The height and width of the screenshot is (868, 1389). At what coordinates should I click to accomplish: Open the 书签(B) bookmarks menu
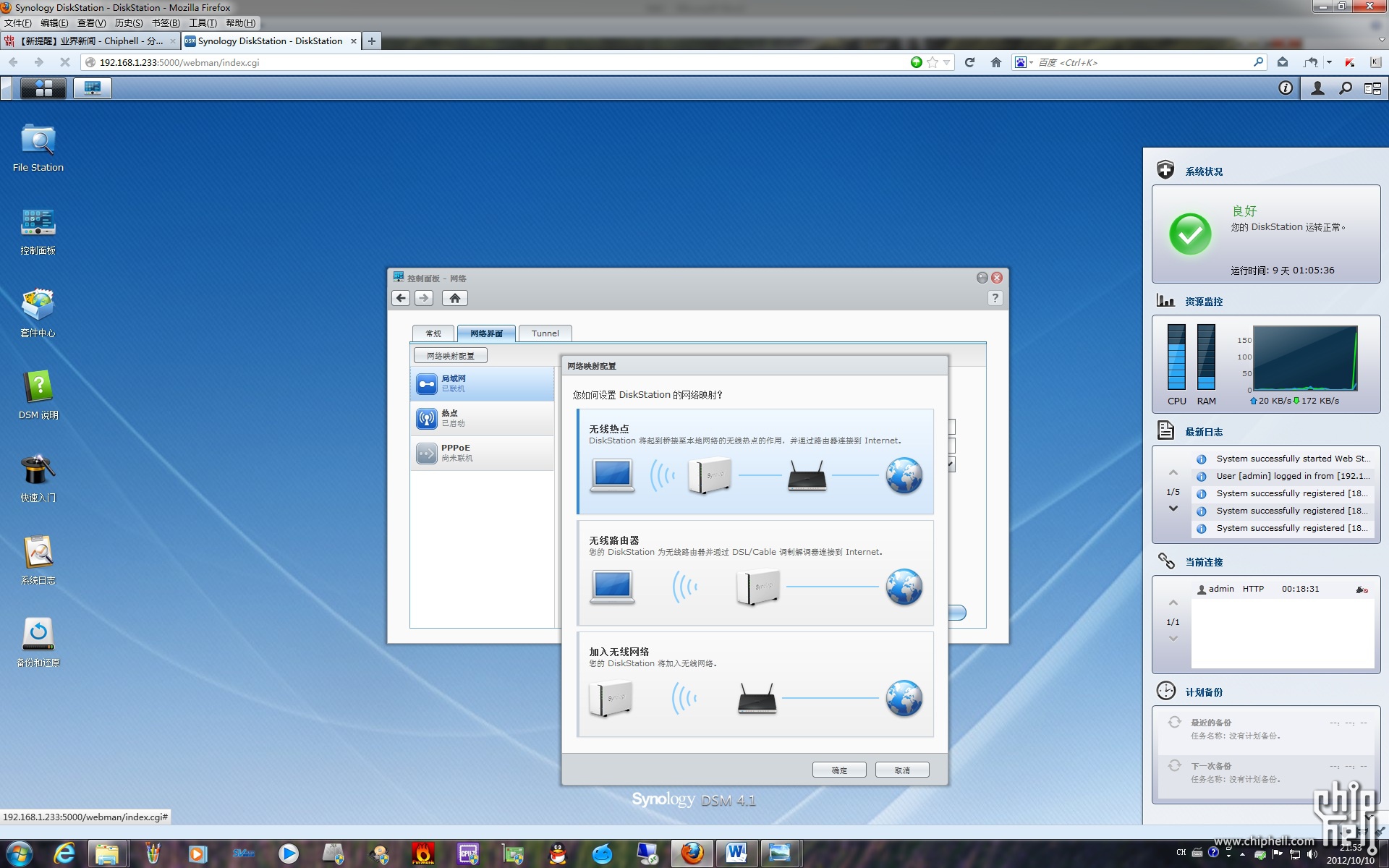(166, 23)
